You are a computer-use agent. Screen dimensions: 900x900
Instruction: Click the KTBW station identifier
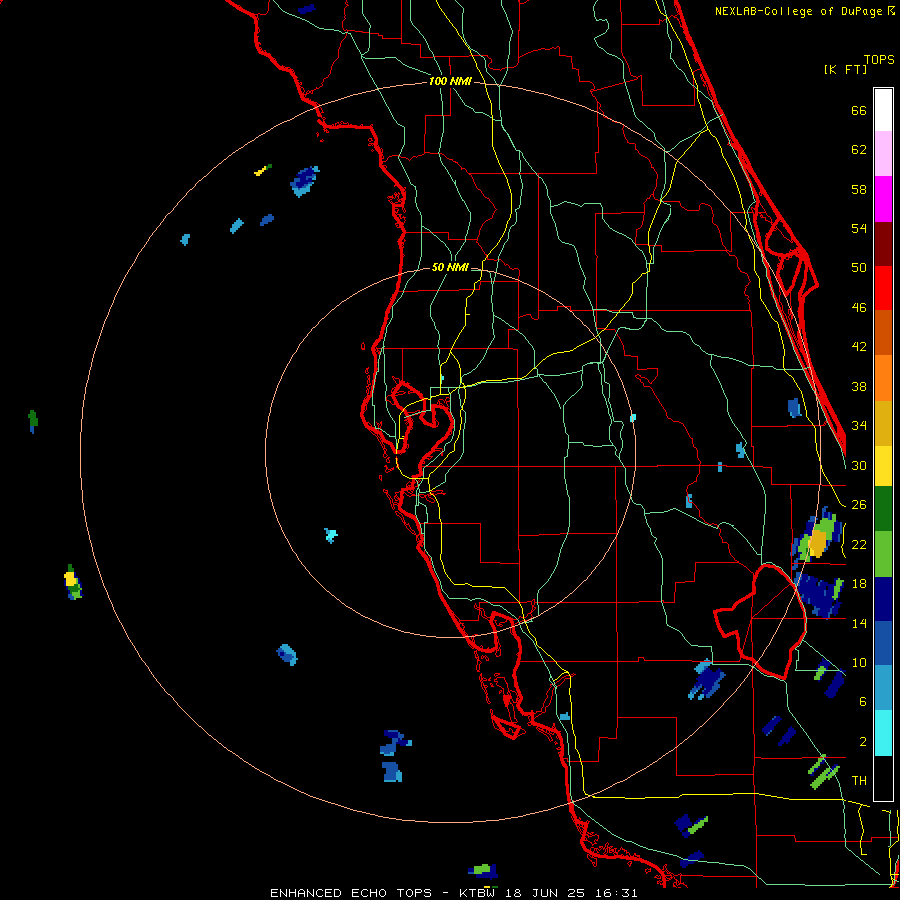pyautogui.click(x=478, y=893)
